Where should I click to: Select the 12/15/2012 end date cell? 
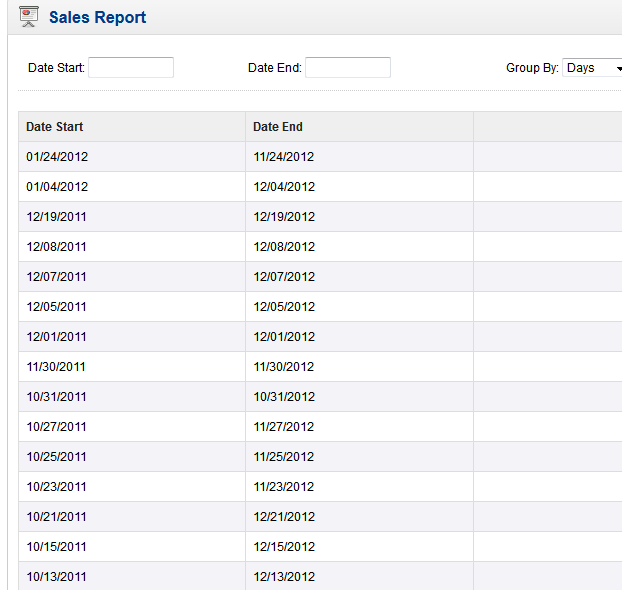click(x=359, y=547)
